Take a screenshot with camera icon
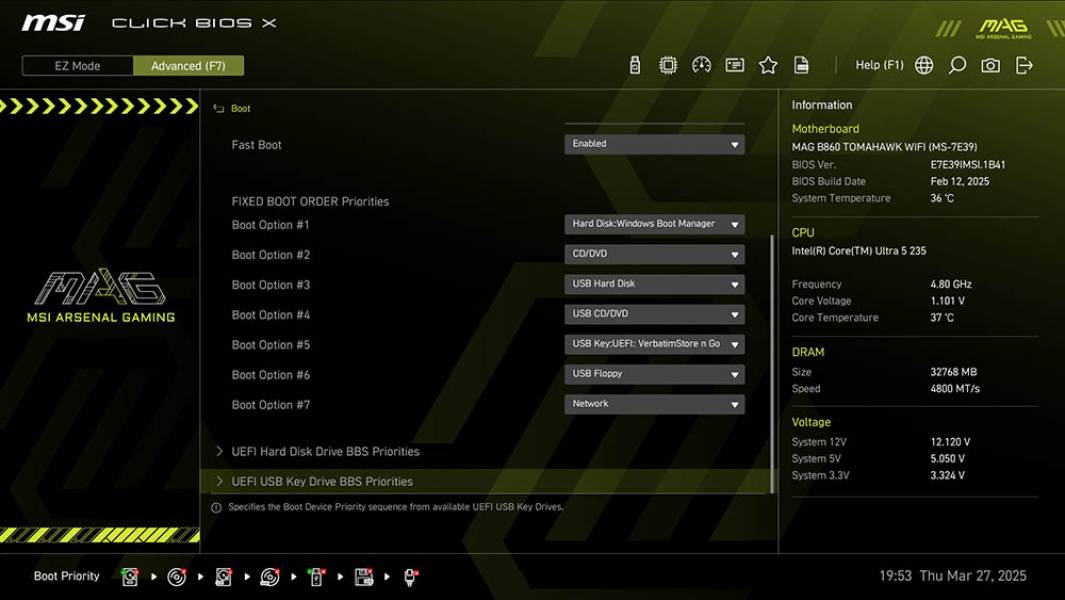 click(x=990, y=65)
